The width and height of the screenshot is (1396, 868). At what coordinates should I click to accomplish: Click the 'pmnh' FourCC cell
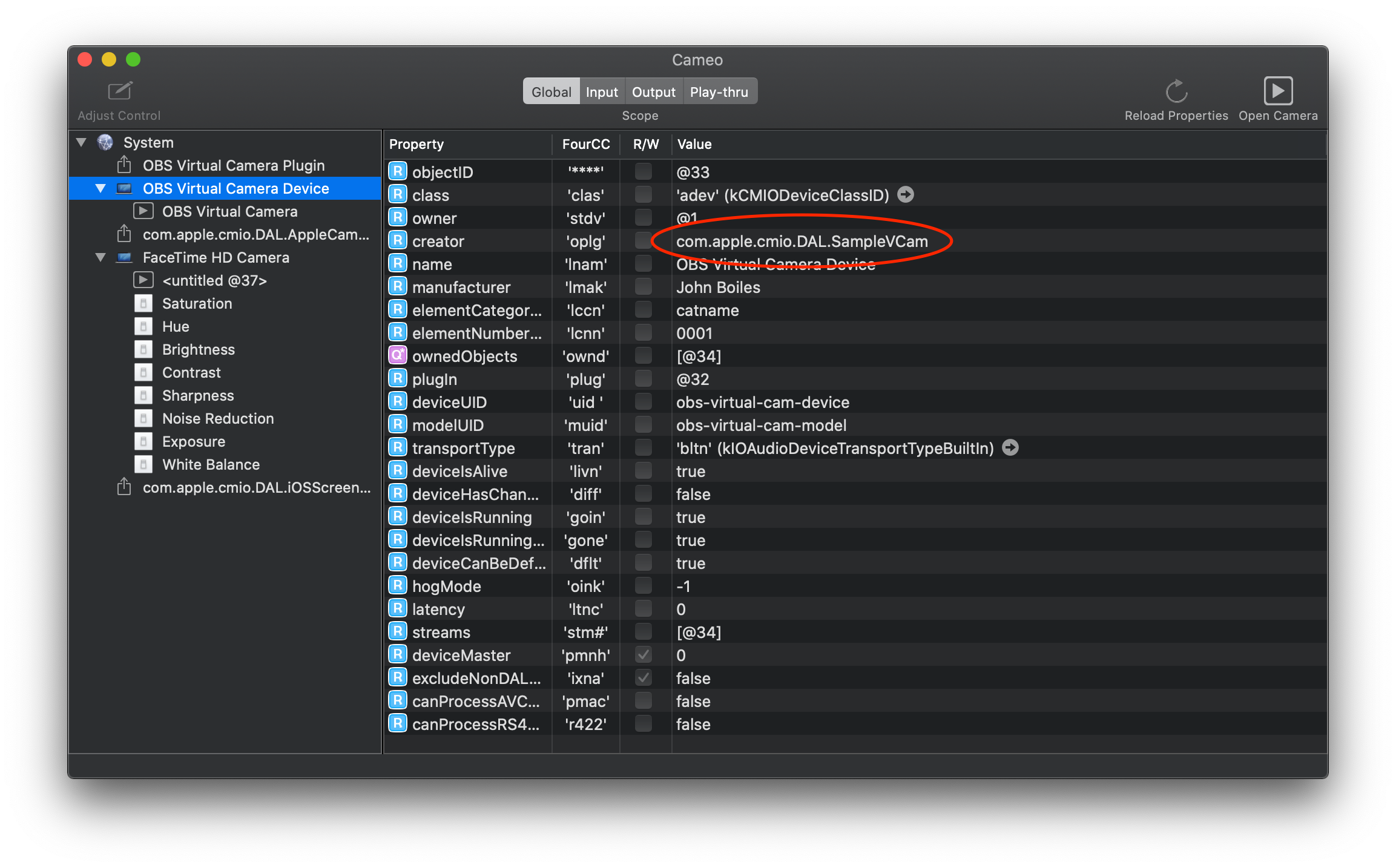tap(586, 655)
